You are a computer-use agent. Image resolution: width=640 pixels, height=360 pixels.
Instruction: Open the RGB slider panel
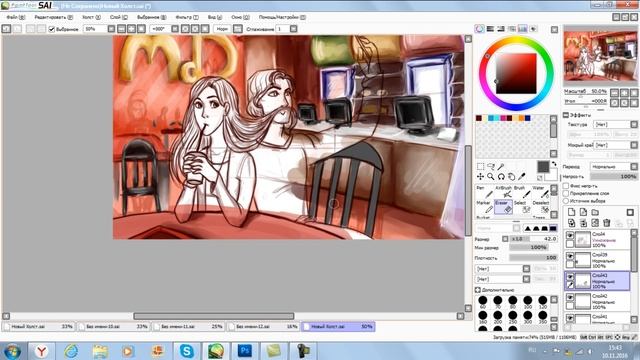(490, 29)
